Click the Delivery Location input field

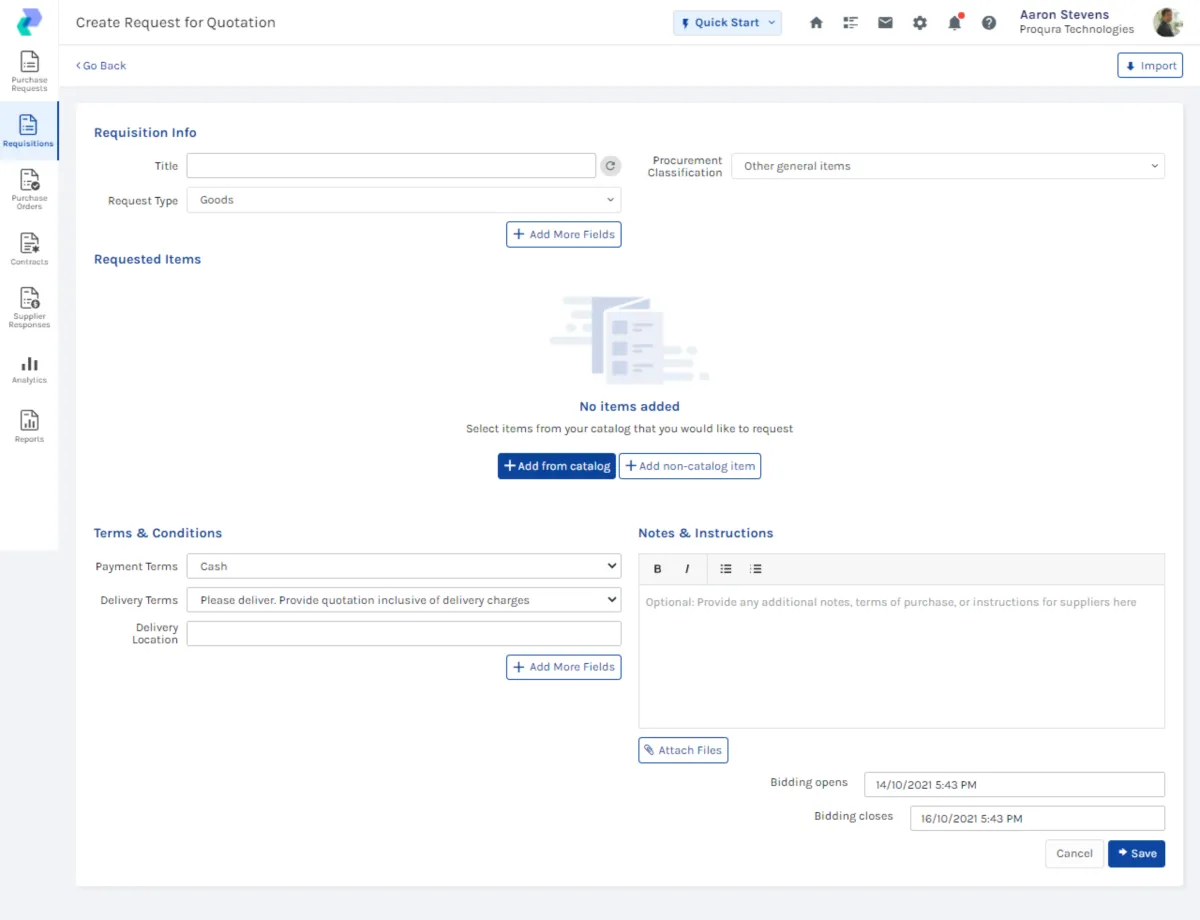pyautogui.click(x=403, y=633)
